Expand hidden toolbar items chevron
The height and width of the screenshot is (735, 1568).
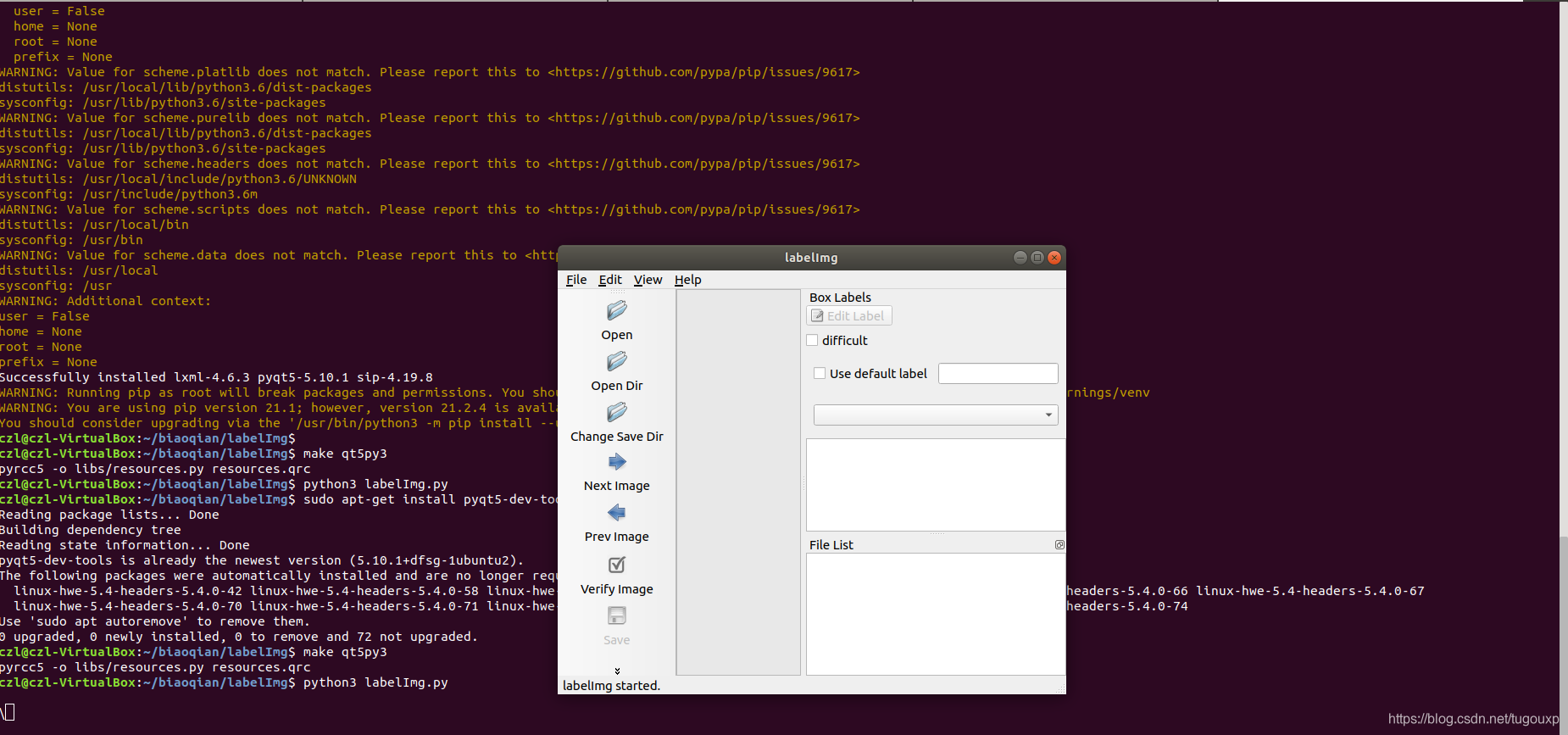[617, 671]
